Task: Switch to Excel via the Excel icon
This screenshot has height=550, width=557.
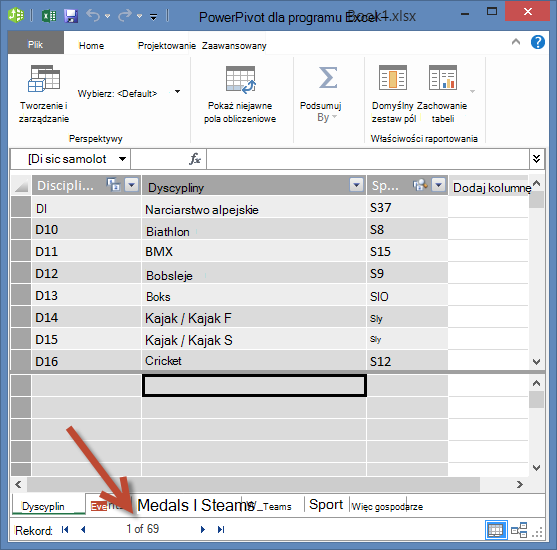Action: click(x=49, y=16)
